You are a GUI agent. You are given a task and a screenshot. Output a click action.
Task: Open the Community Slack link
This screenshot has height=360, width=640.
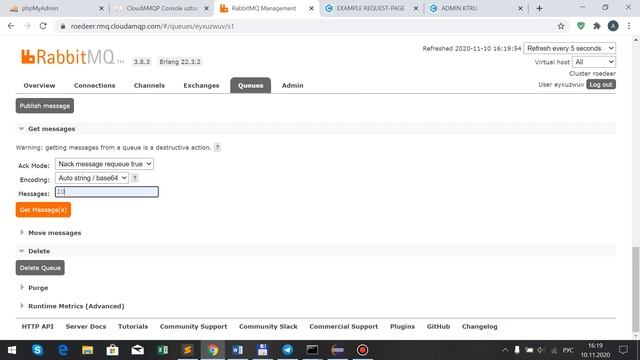pos(268,327)
